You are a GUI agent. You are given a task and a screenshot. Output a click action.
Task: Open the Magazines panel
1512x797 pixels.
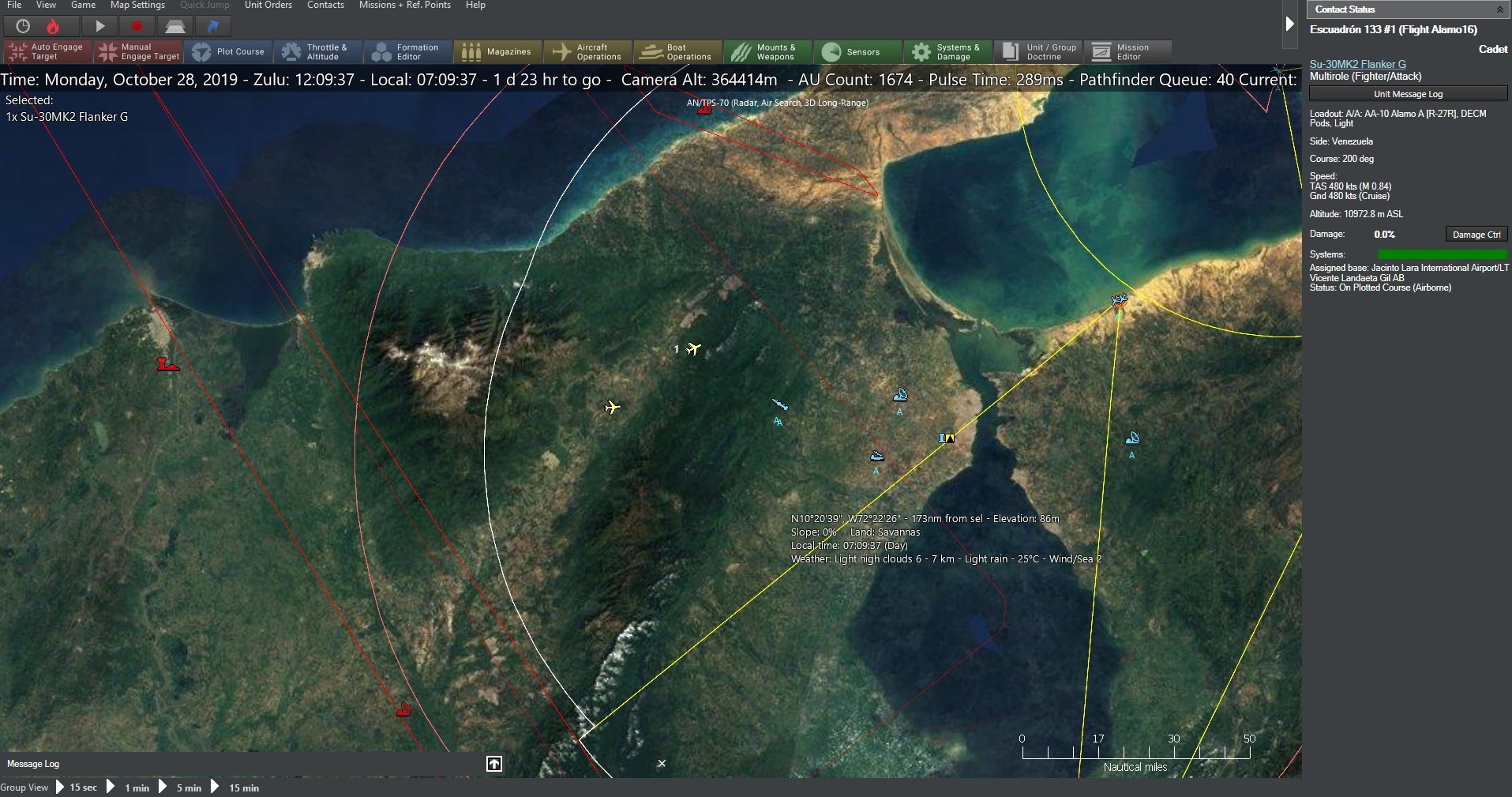pyautogui.click(x=497, y=51)
